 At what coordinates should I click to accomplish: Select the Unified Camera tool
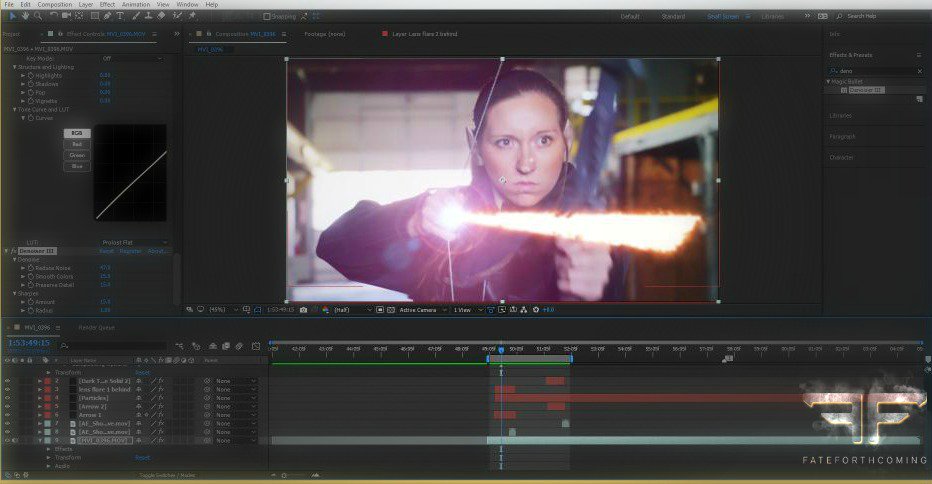[67, 16]
